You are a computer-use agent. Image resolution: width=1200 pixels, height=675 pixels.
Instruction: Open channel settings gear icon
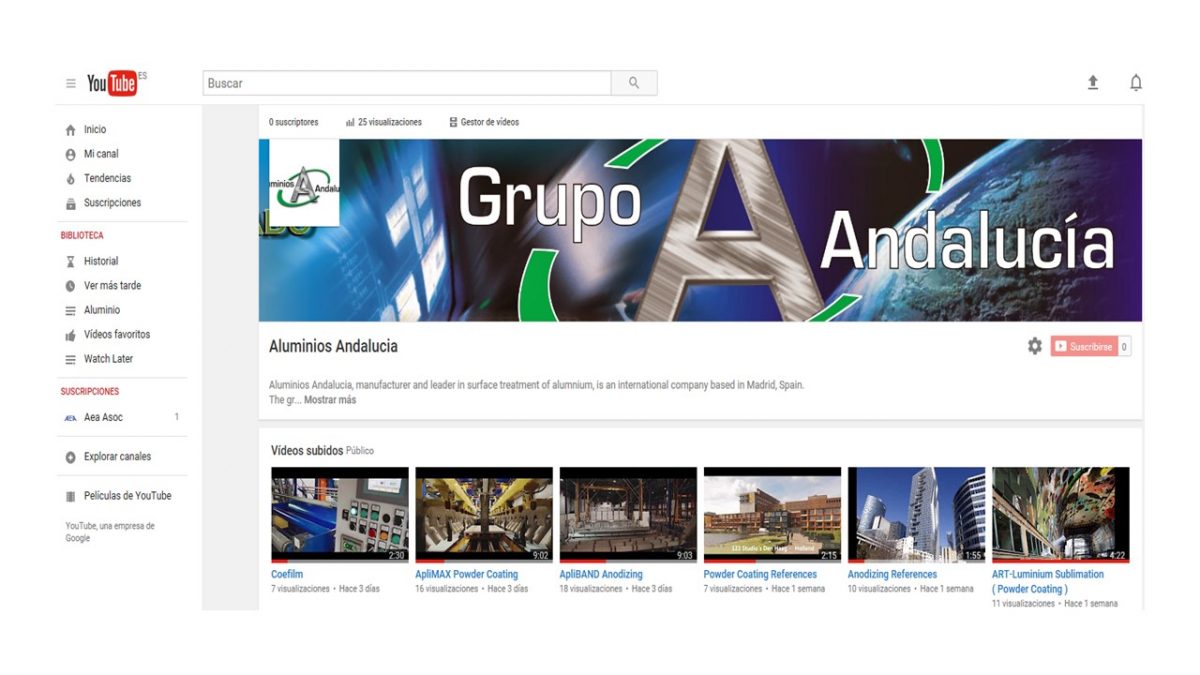coord(1034,346)
